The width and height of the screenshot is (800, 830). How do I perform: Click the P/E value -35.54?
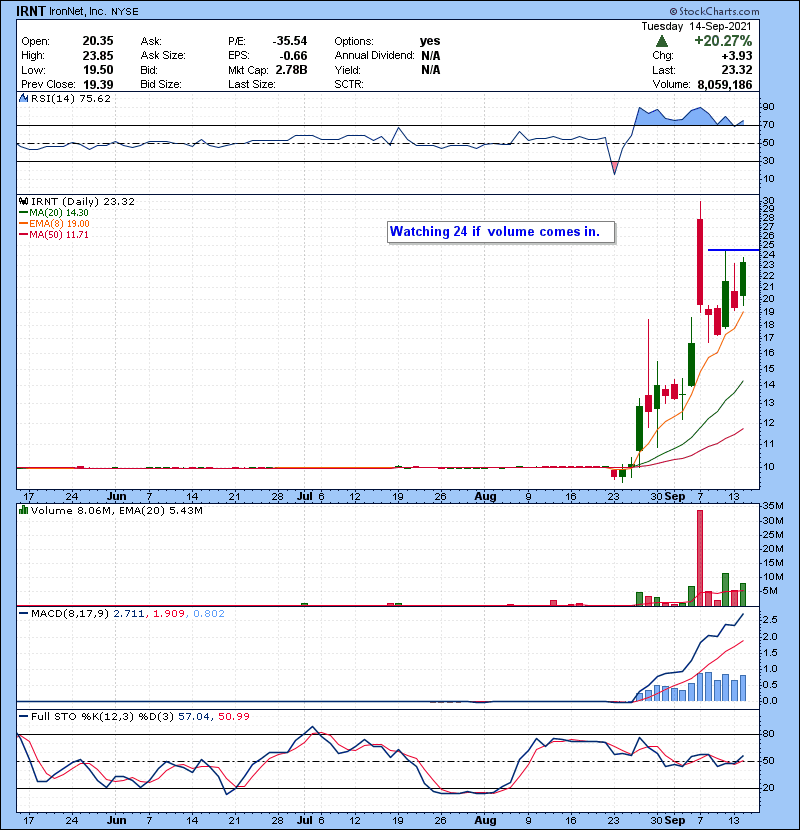(x=290, y=41)
